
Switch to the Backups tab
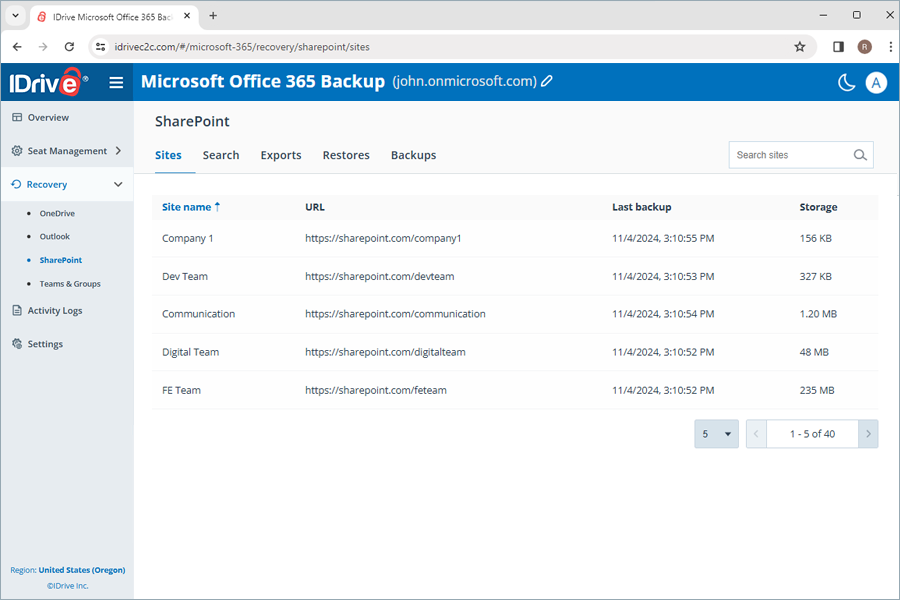pos(413,156)
